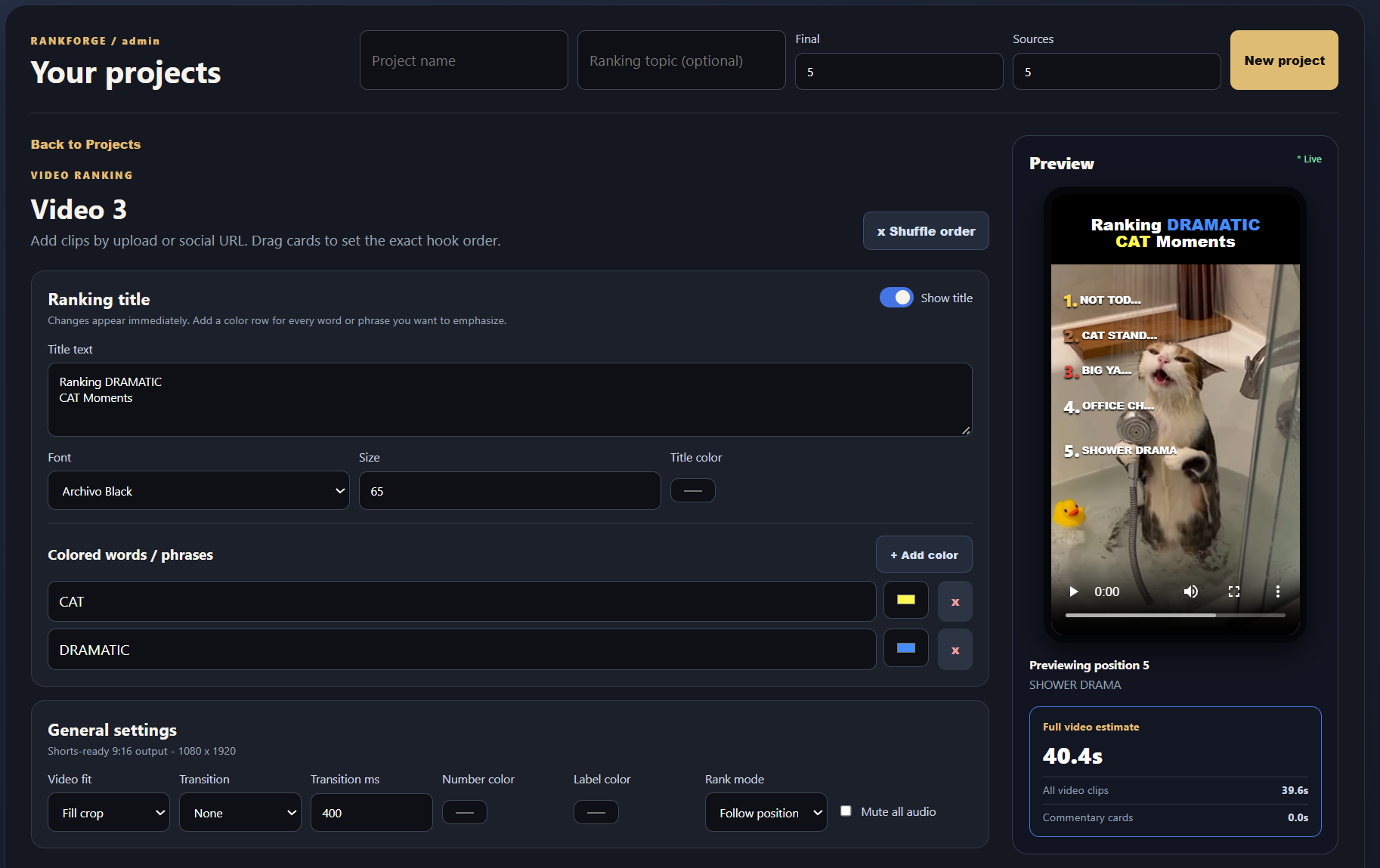Remove the DRAMATIC colored word row
Image resolution: width=1380 pixels, height=868 pixels.
point(955,650)
